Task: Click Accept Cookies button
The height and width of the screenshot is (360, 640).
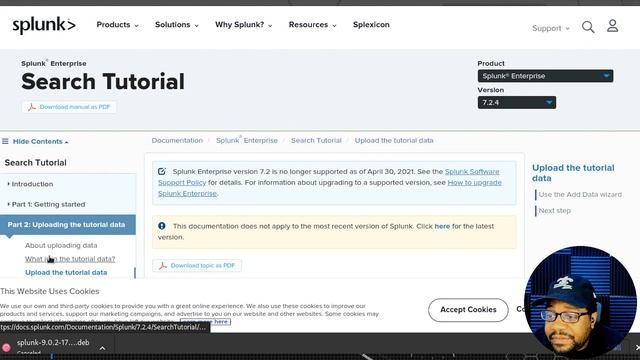Action: [x=468, y=310]
